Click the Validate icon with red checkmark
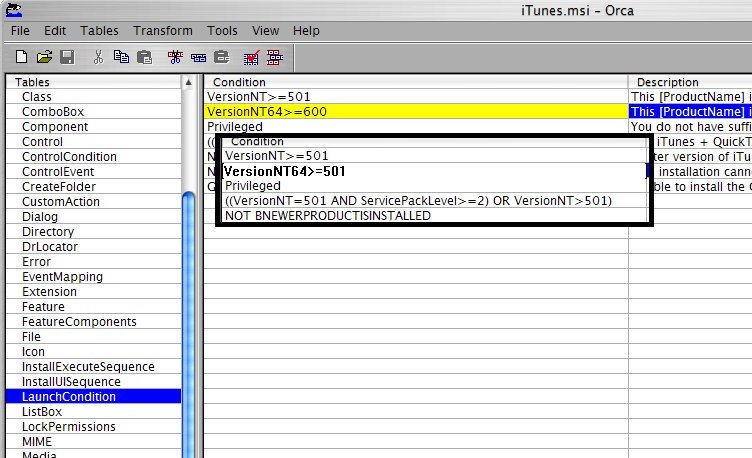 251,58
